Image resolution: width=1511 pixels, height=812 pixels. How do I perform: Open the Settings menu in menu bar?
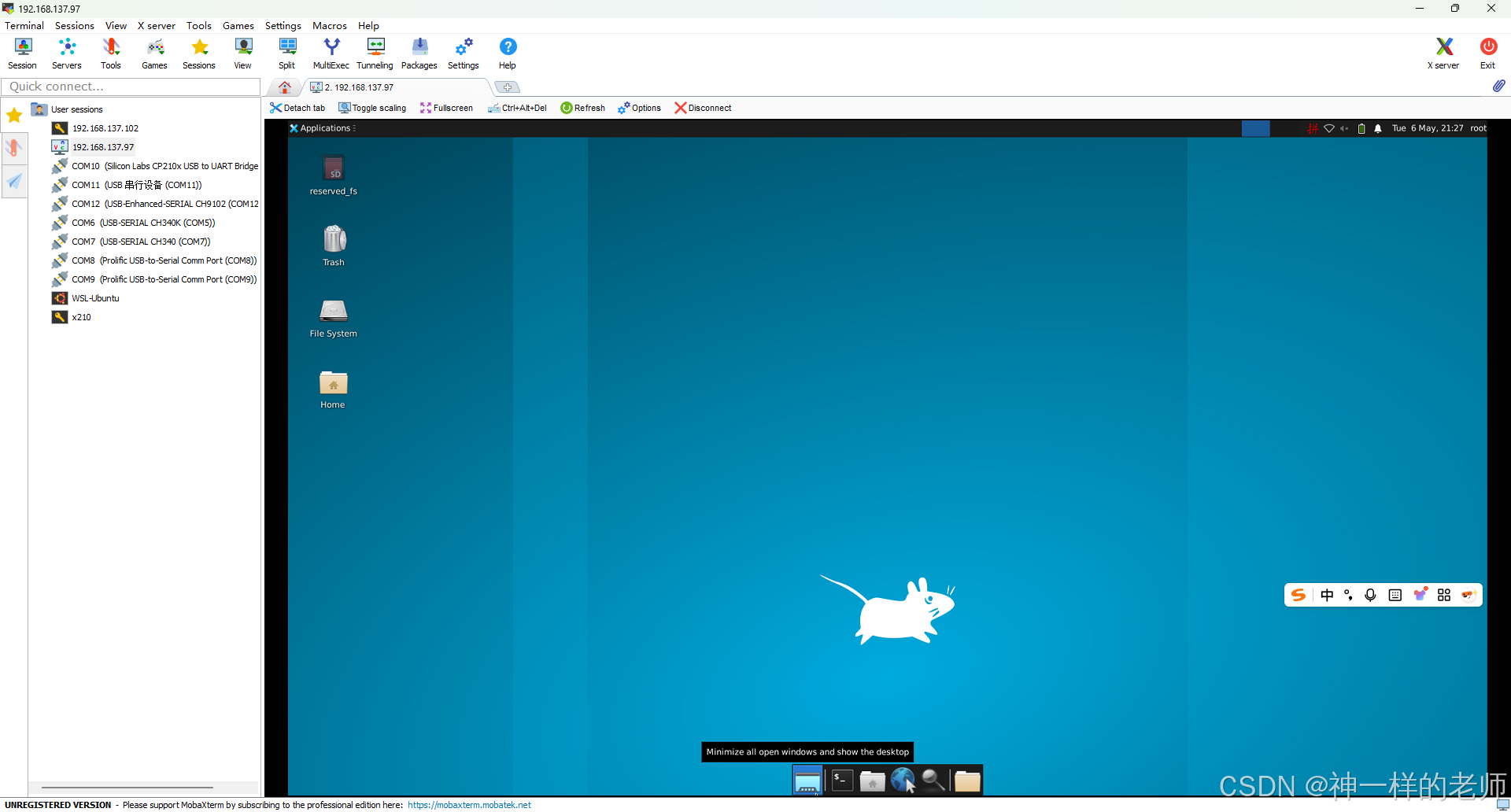pos(283,25)
